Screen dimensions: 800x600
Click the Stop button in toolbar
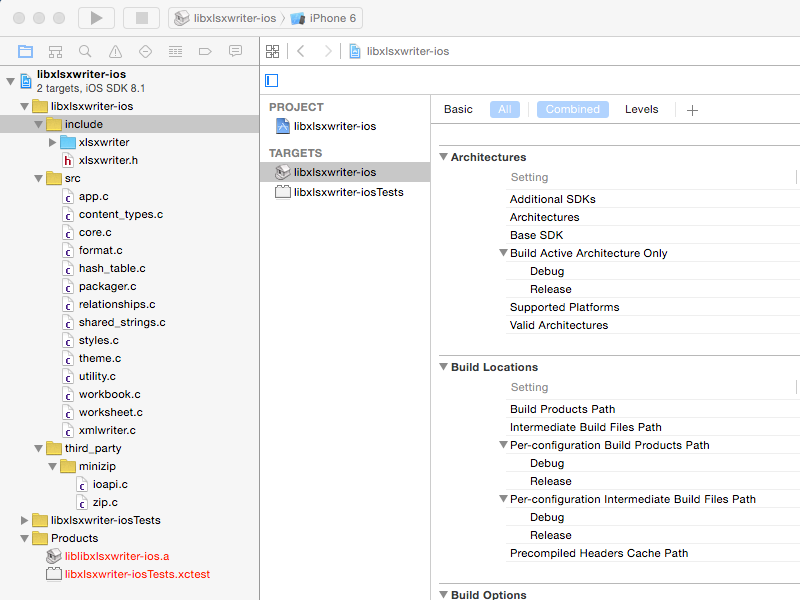tap(141, 18)
